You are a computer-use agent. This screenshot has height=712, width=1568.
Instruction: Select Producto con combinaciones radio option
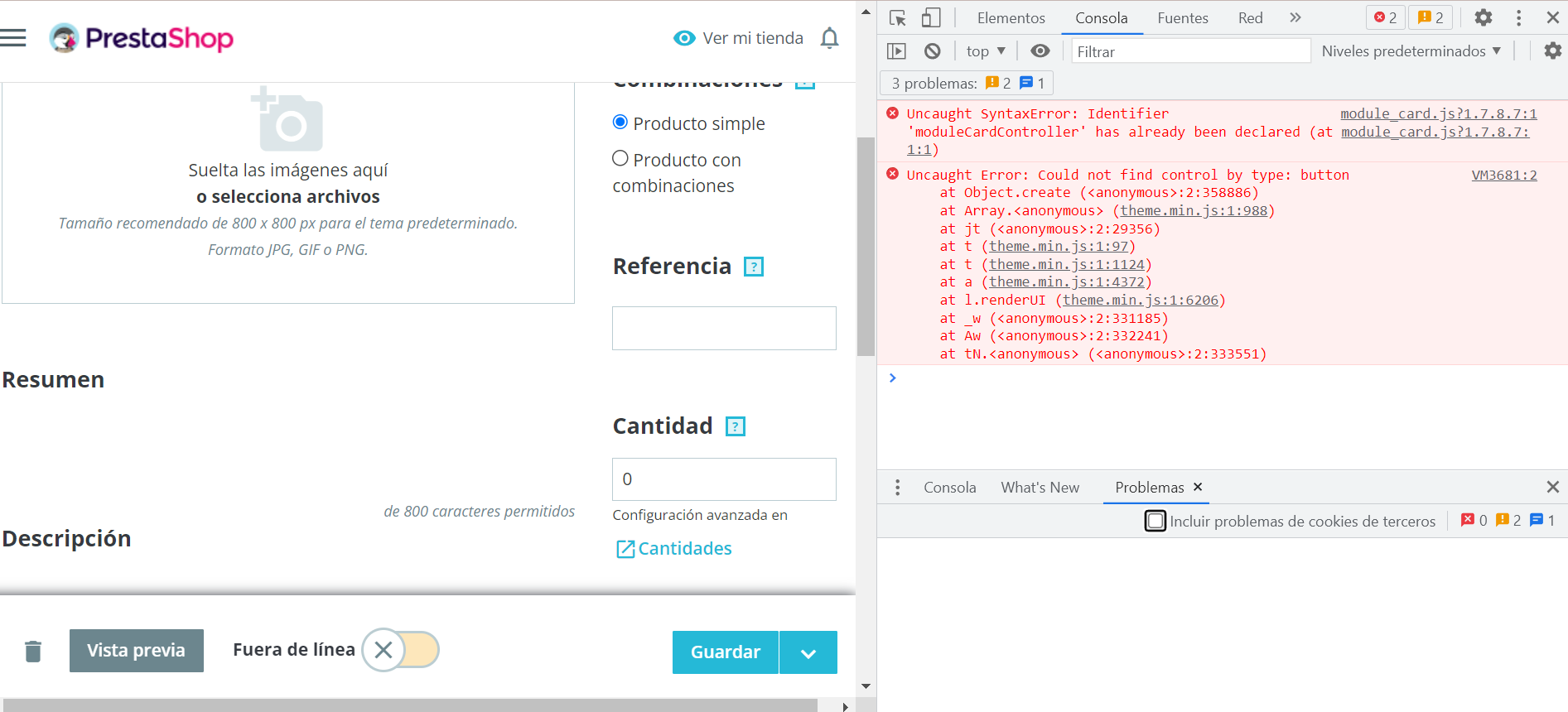click(x=620, y=159)
